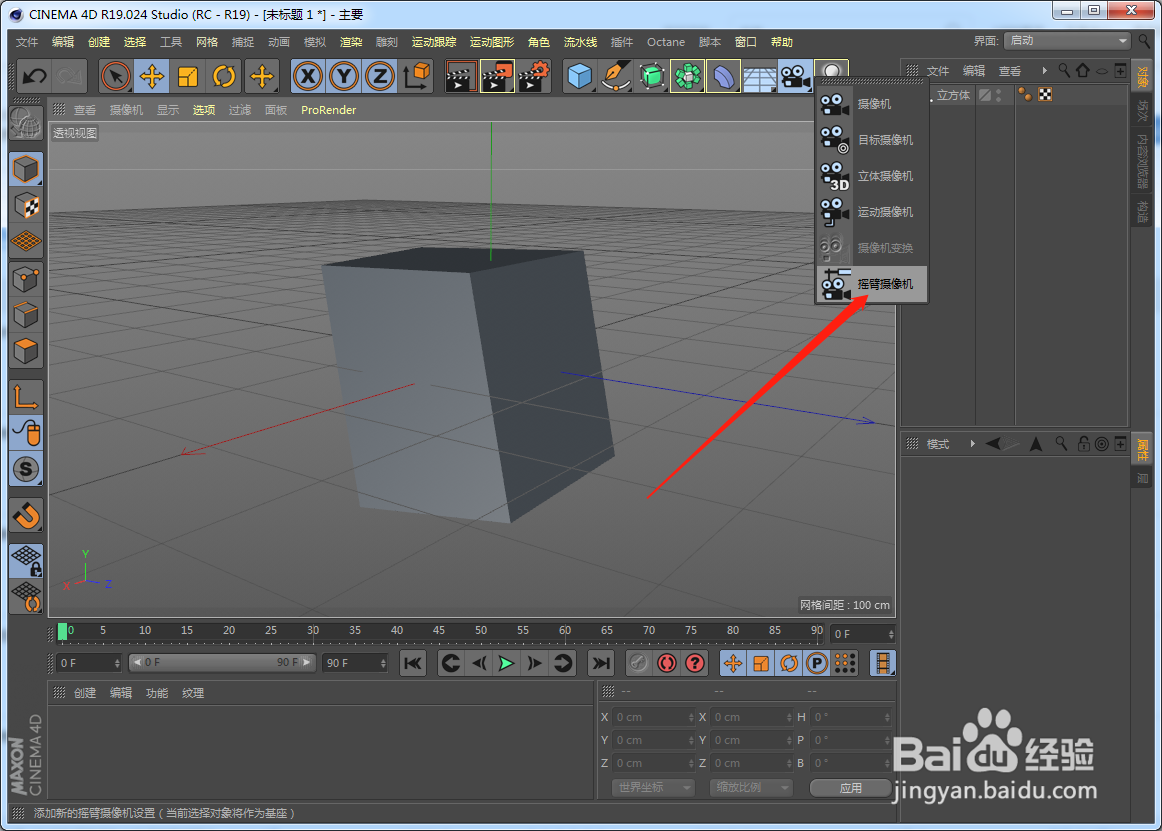Open the Array modeling objects
Viewport: 1162px width, 831px height.
pos(688,76)
